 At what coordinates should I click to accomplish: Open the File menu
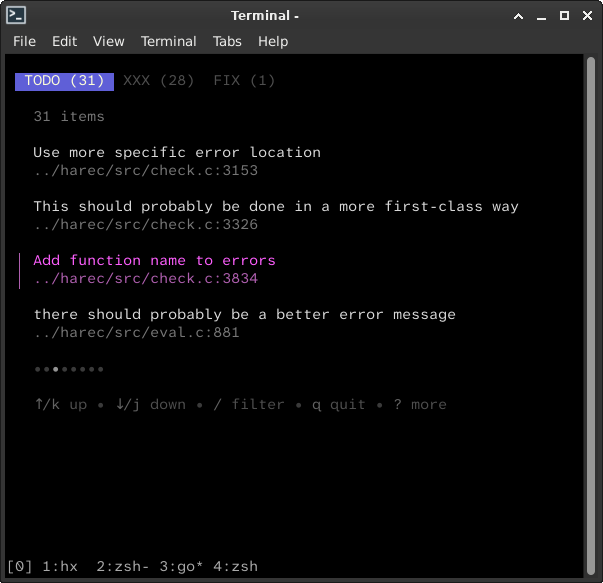24,41
